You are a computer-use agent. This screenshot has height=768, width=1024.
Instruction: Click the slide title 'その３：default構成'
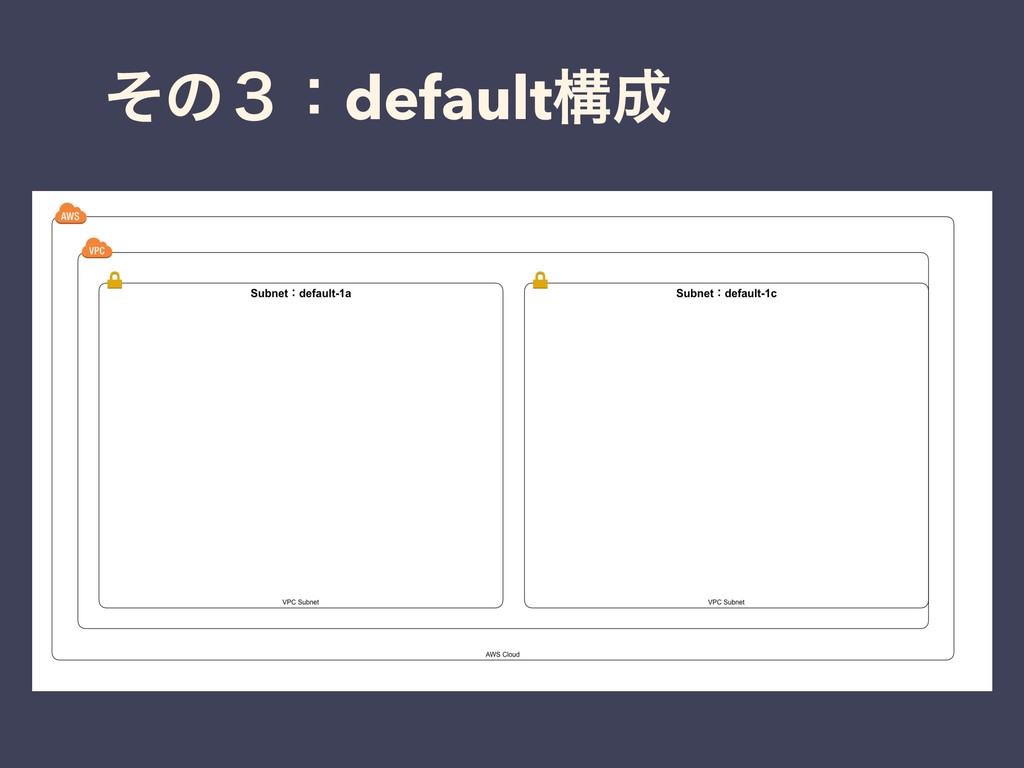pyautogui.click(x=389, y=97)
